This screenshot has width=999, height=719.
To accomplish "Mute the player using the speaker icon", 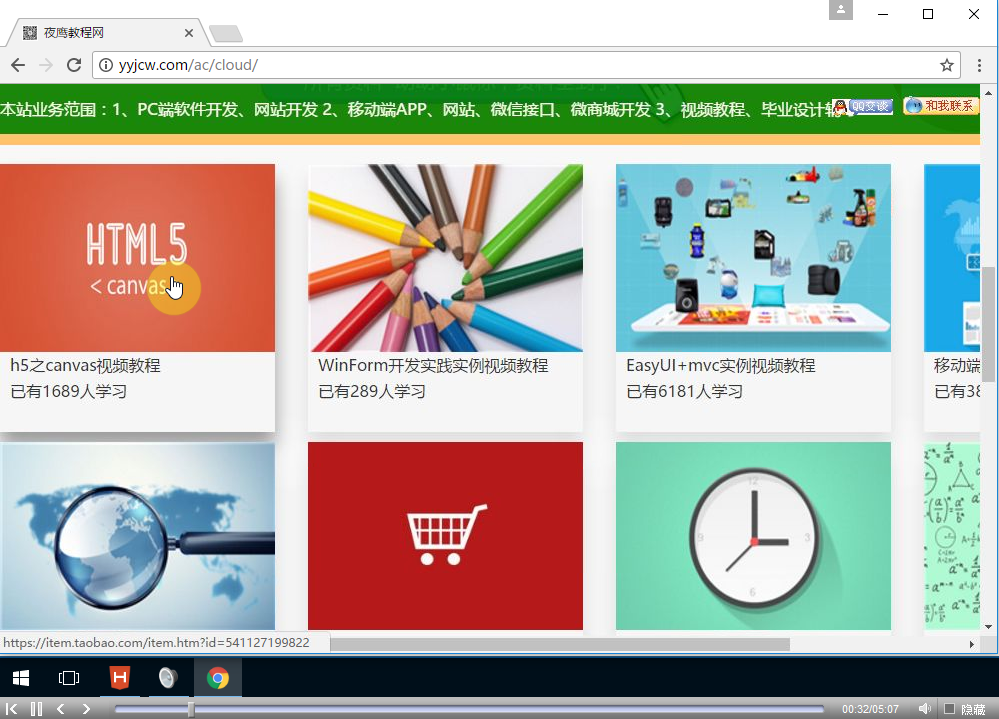I will click(924, 709).
